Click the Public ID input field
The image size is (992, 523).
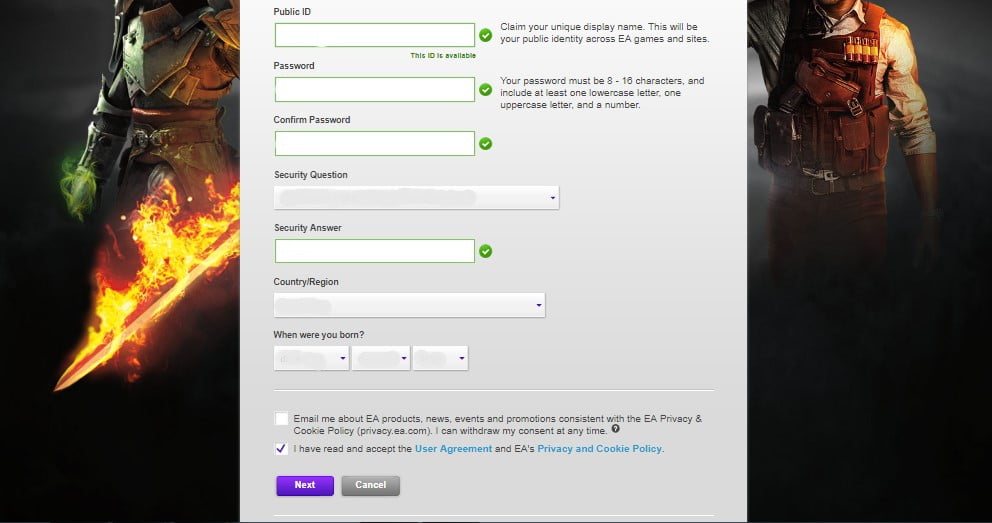click(x=375, y=35)
